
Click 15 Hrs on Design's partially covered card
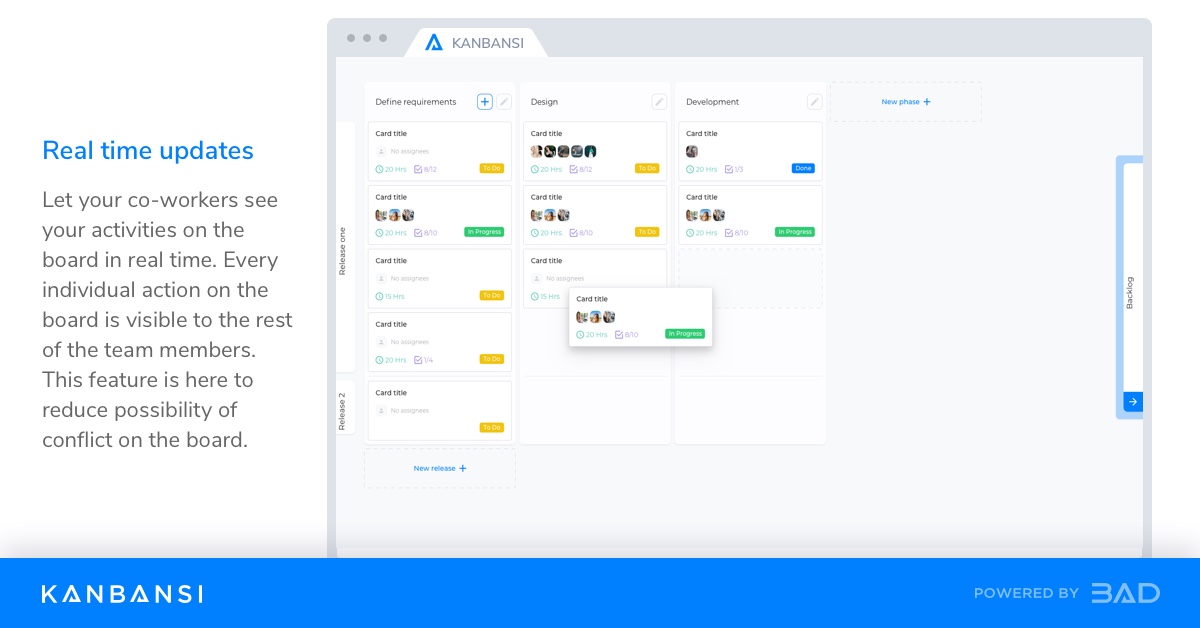point(546,297)
